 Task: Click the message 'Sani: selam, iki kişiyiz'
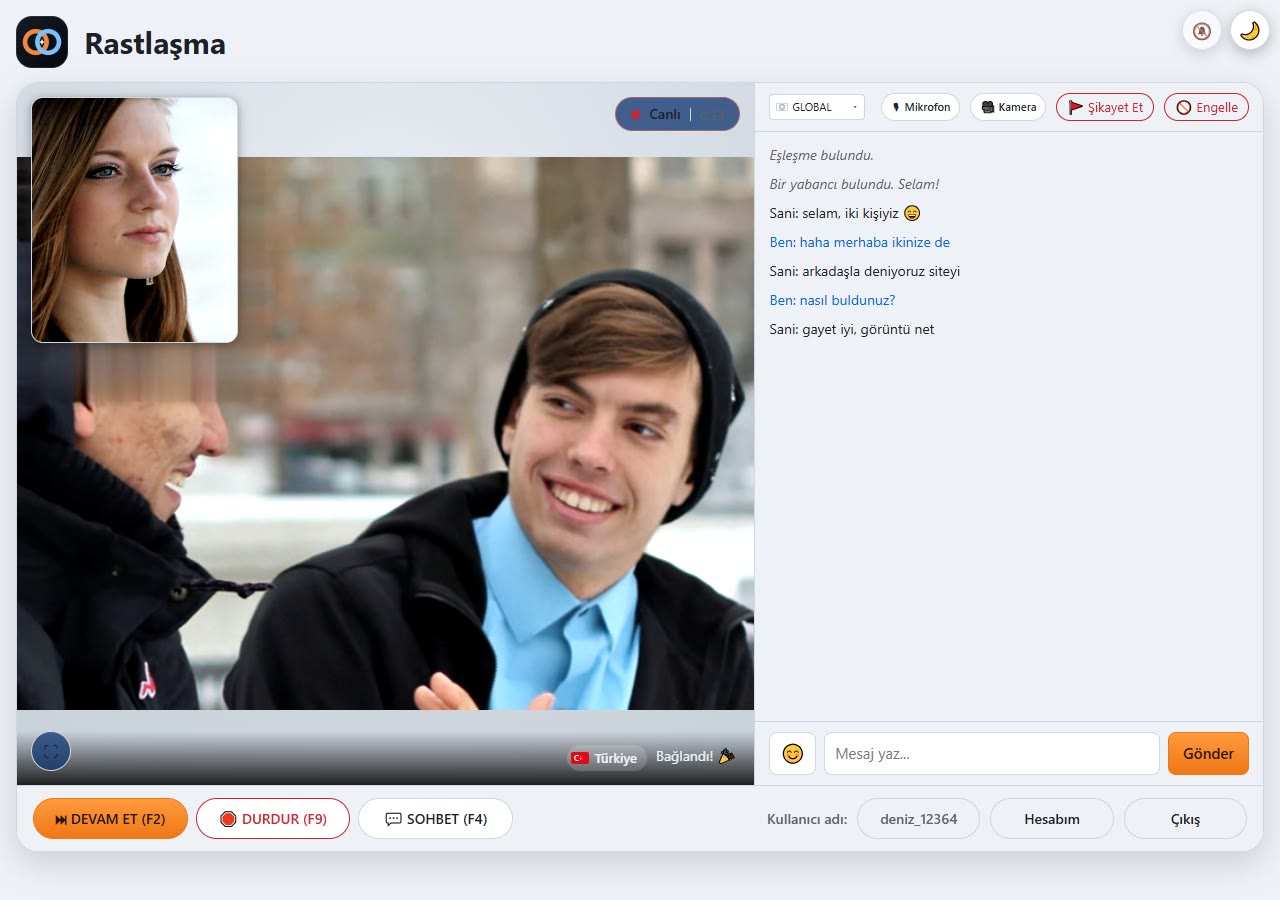[x=845, y=213]
